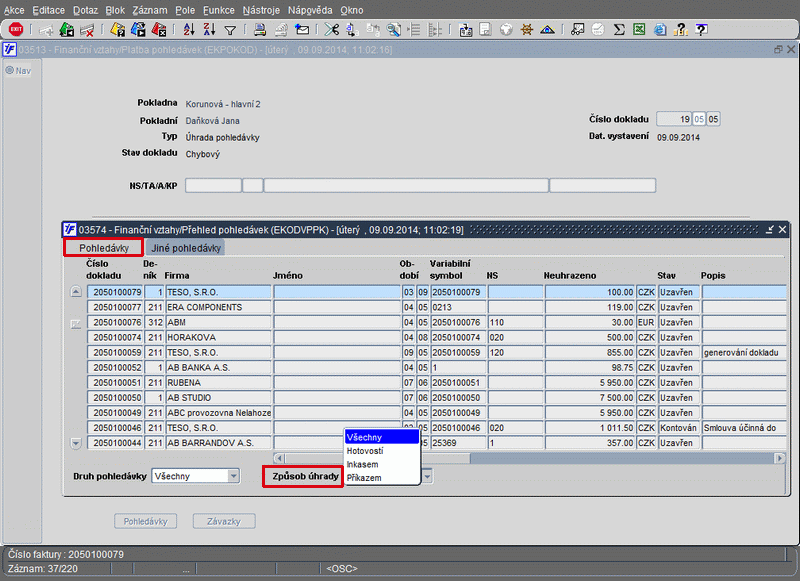Click the Sigma sum icon
The image size is (800, 581).
619,30
